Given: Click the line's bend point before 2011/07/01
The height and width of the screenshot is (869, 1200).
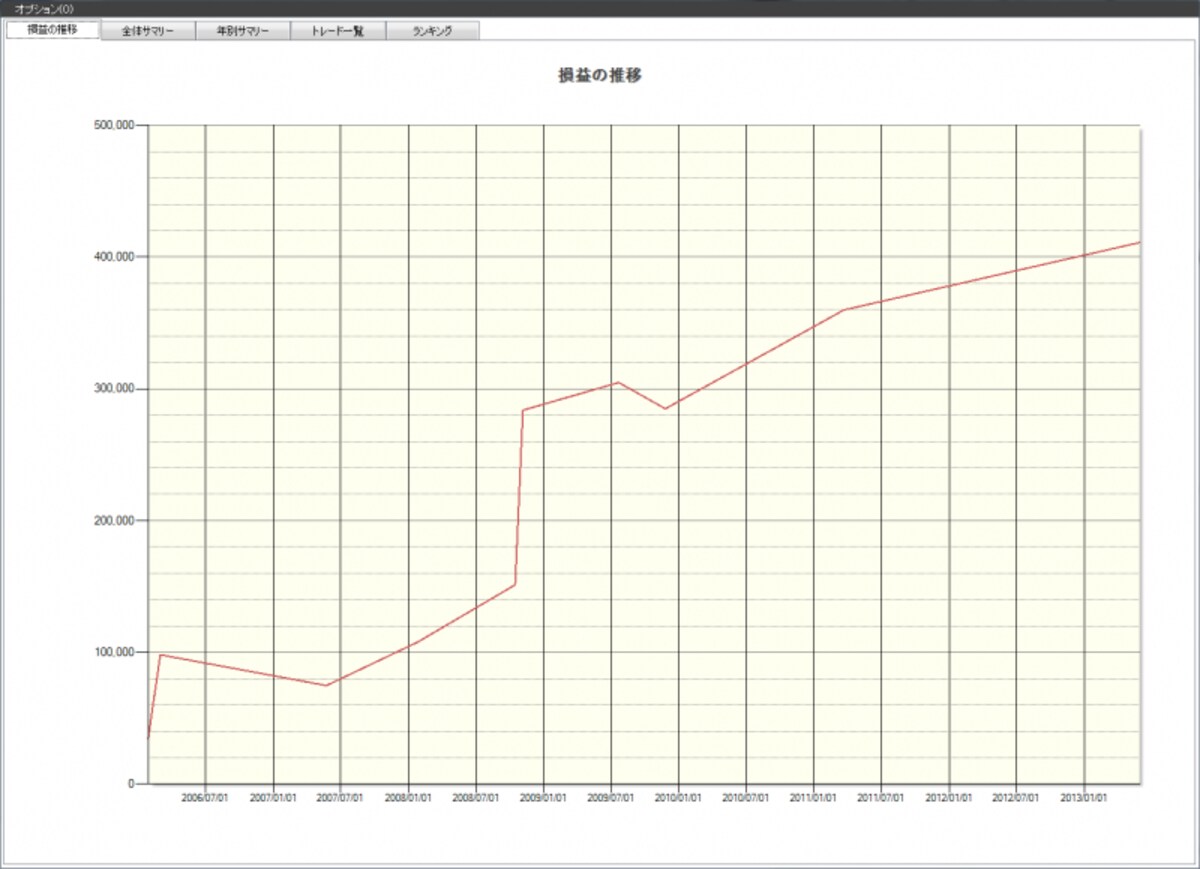Looking at the screenshot, I should pyautogui.click(x=843, y=310).
